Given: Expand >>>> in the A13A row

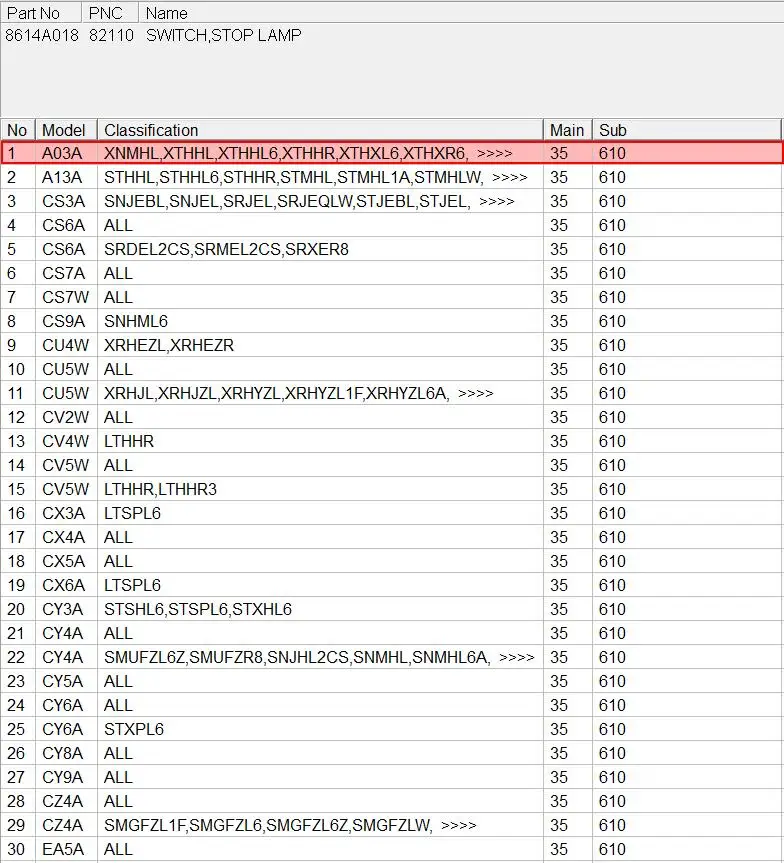Looking at the screenshot, I should point(510,178).
